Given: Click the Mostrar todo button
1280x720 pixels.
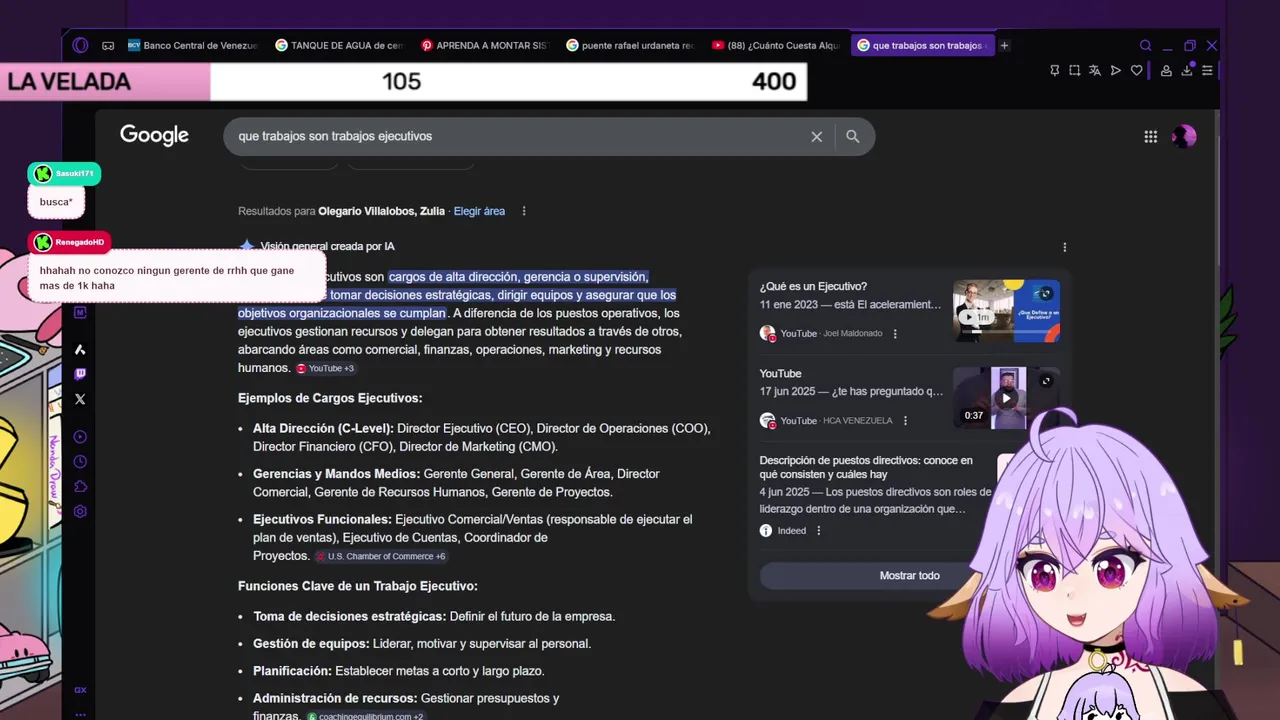Looking at the screenshot, I should coord(909,576).
